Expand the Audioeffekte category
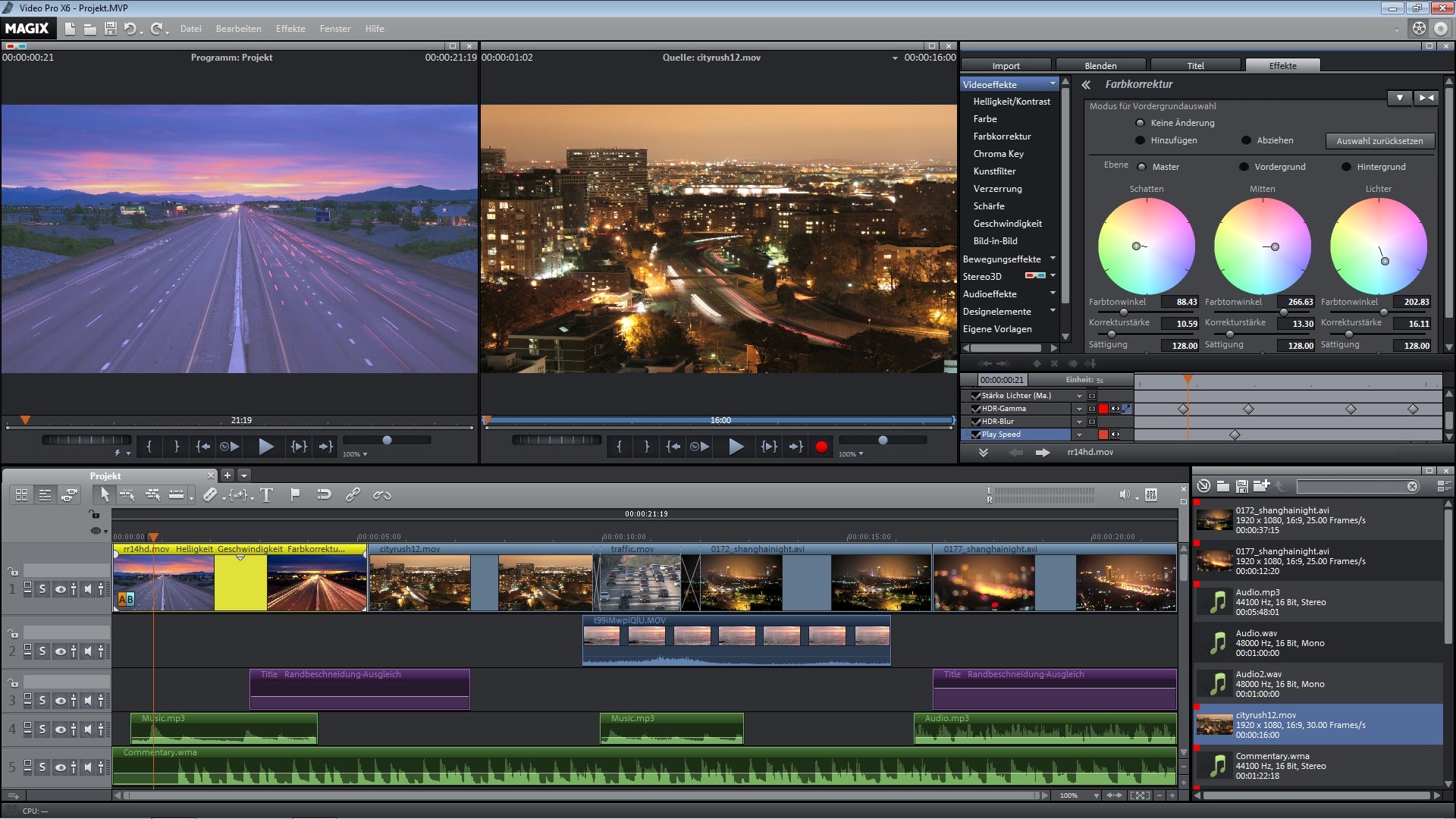This screenshot has height=819, width=1456. click(1053, 294)
